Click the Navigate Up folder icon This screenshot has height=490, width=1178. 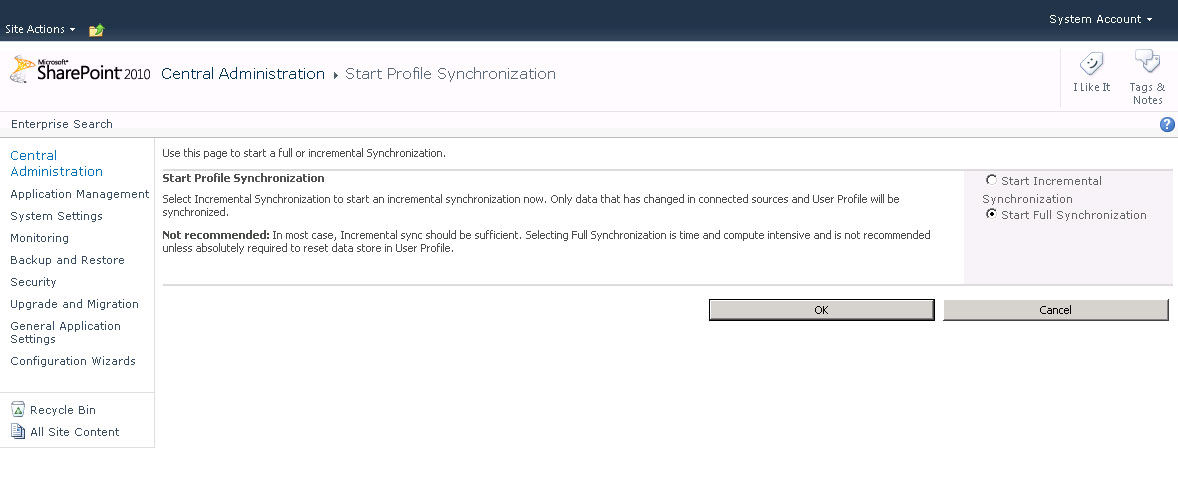coord(96,30)
